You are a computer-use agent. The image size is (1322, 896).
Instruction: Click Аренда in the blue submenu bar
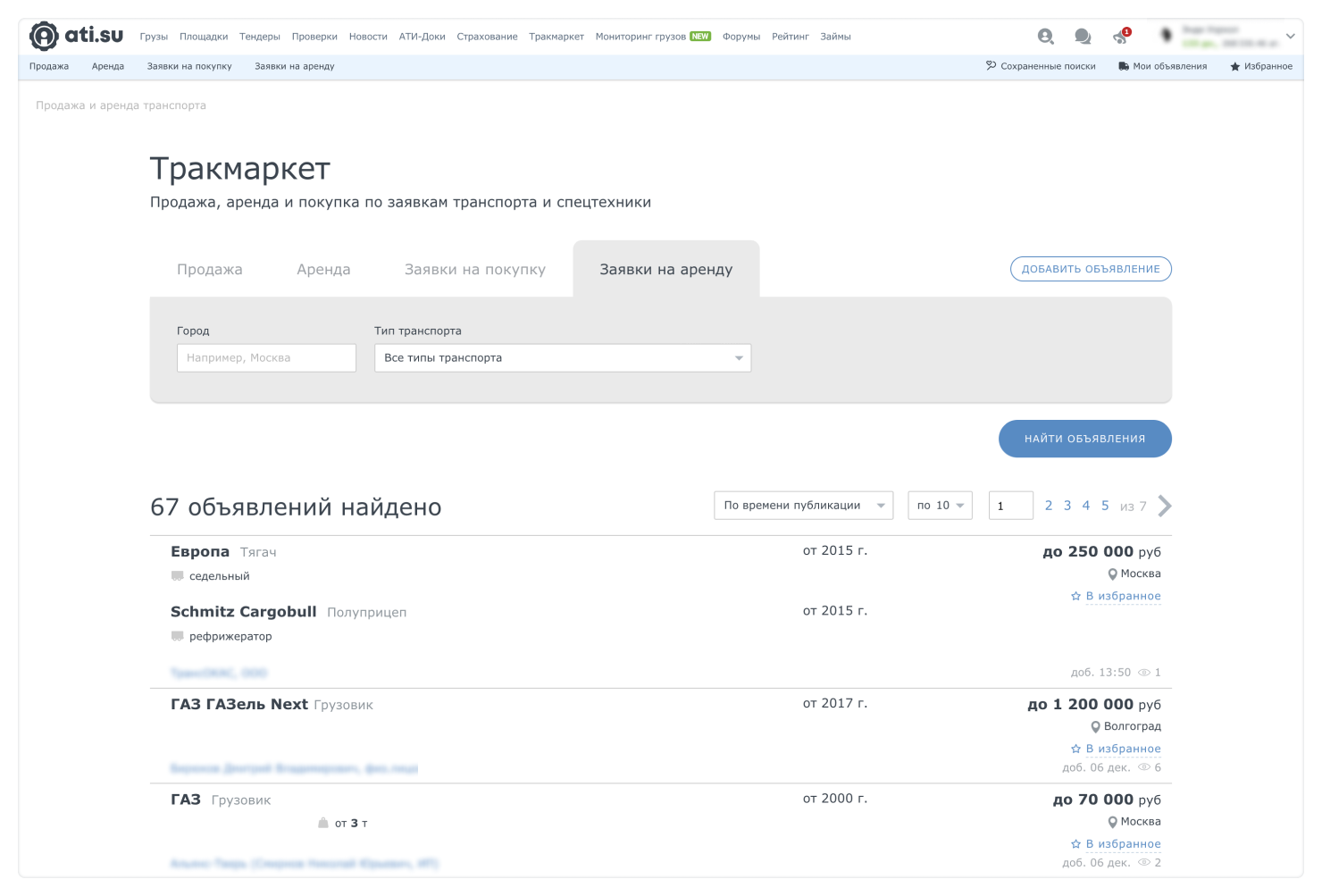(x=108, y=66)
